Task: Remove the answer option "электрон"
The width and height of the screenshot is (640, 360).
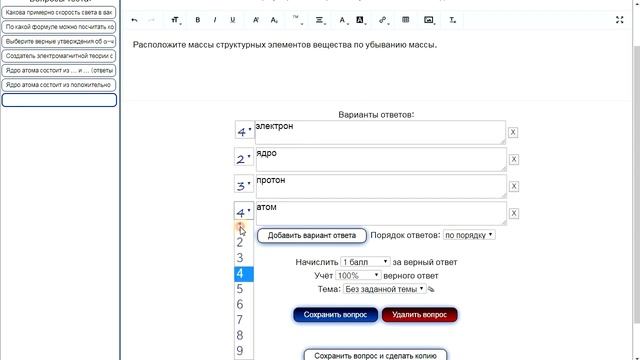Action: [513, 132]
